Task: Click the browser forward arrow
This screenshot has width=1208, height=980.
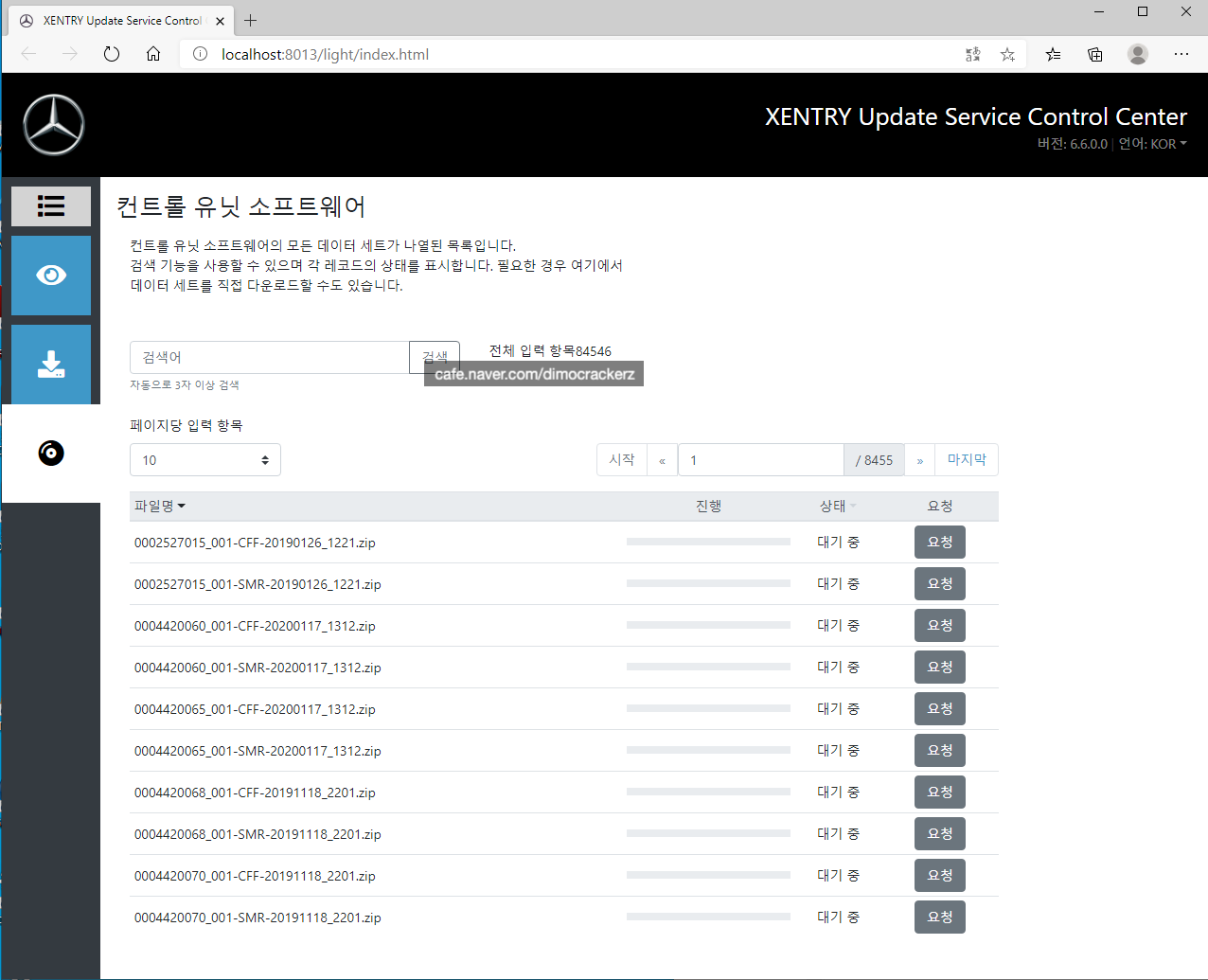Action: click(70, 54)
